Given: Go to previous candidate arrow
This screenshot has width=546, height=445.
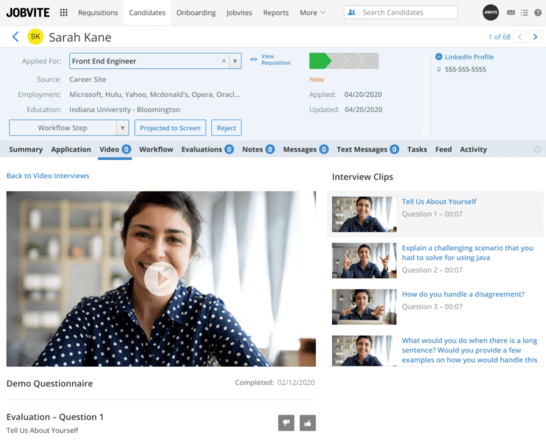Looking at the screenshot, I should [520, 37].
